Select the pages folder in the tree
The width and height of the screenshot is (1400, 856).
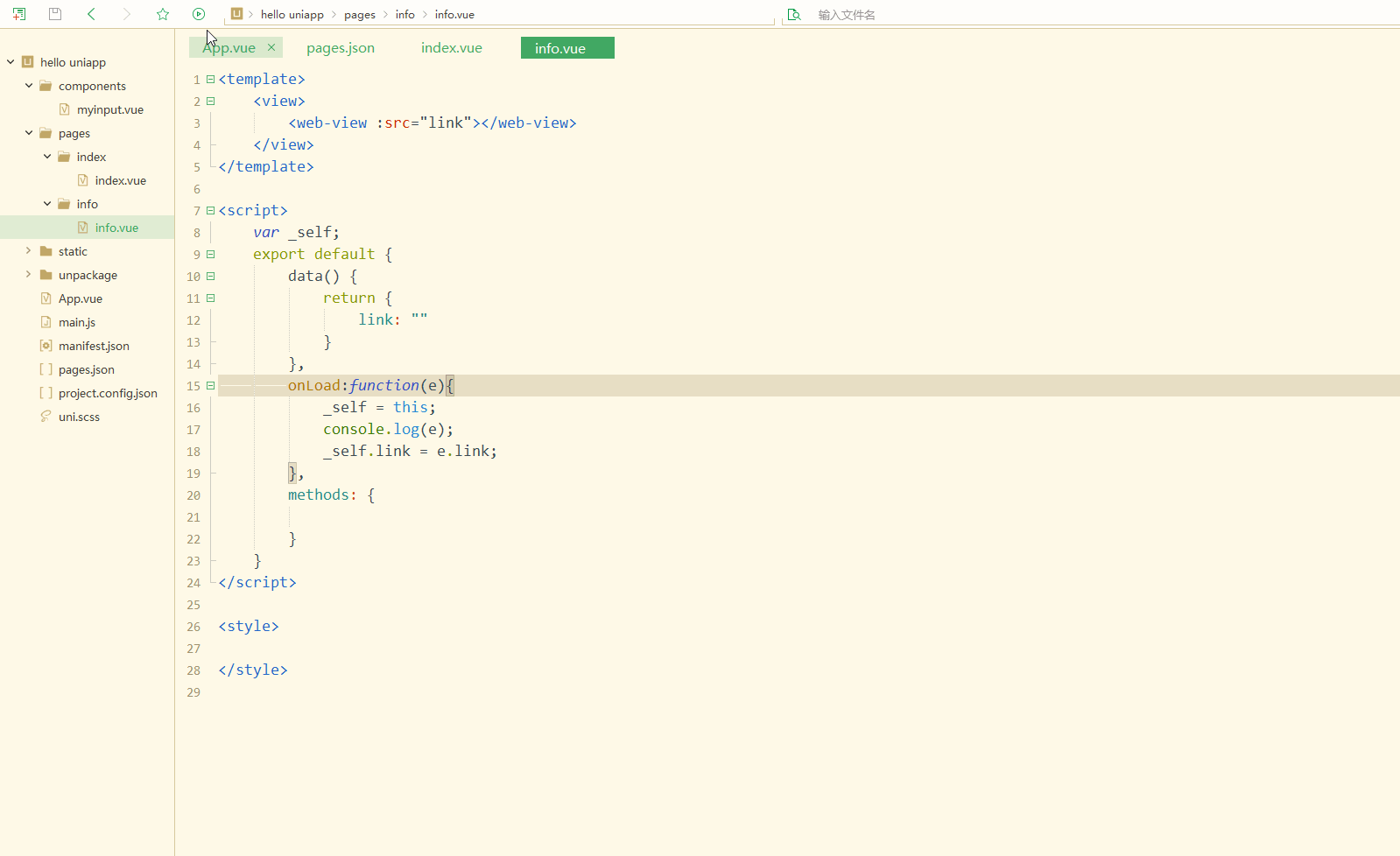pyautogui.click(x=74, y=133)
